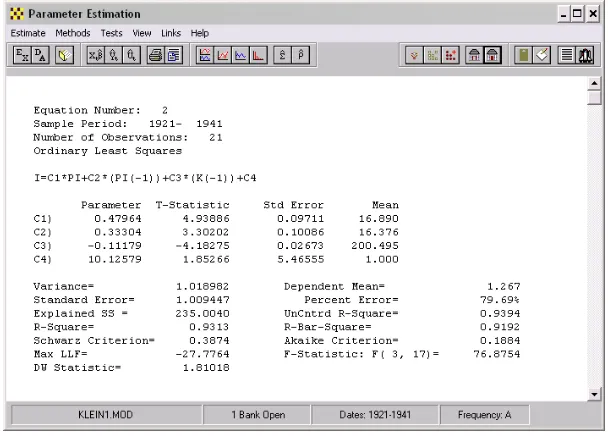Screen dimensions: 608x436
Task: Click the C1 parameter value 0.47964
Action: pos(118,219)
